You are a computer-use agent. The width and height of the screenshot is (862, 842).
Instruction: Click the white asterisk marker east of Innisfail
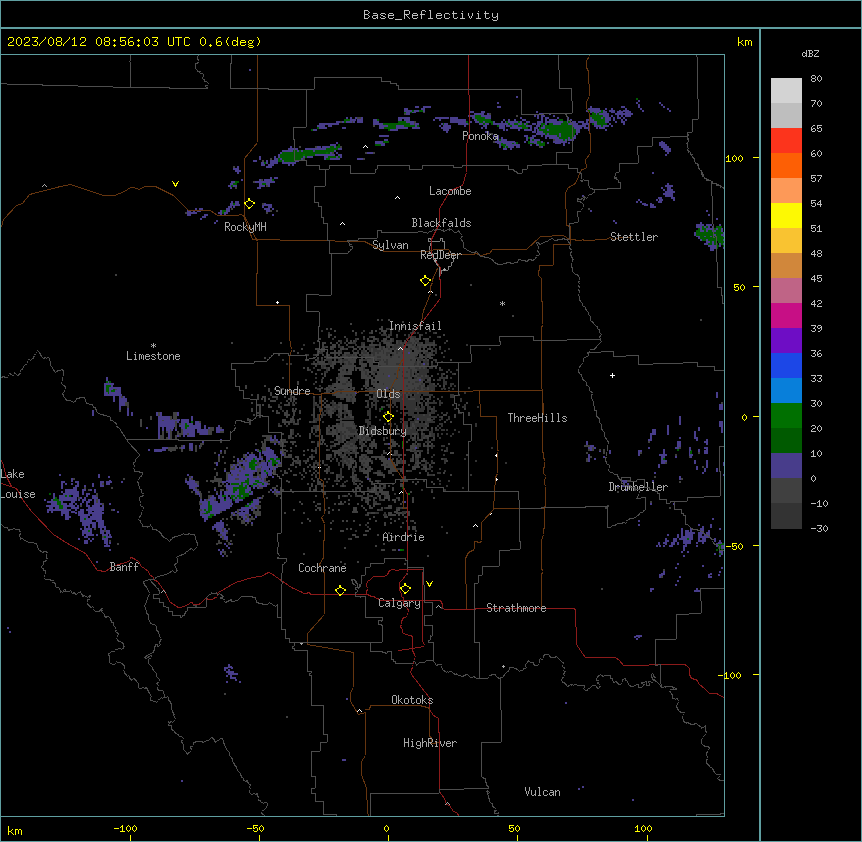pyautogui.click(x=502, y=303)
